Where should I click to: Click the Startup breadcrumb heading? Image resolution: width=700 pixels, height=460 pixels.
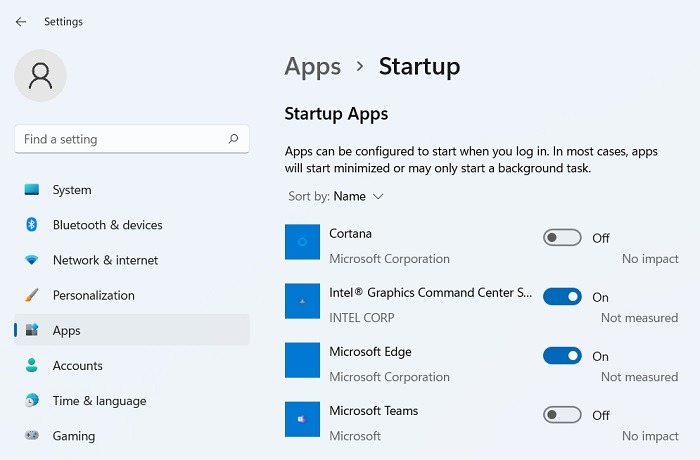[x=419, y=67]
